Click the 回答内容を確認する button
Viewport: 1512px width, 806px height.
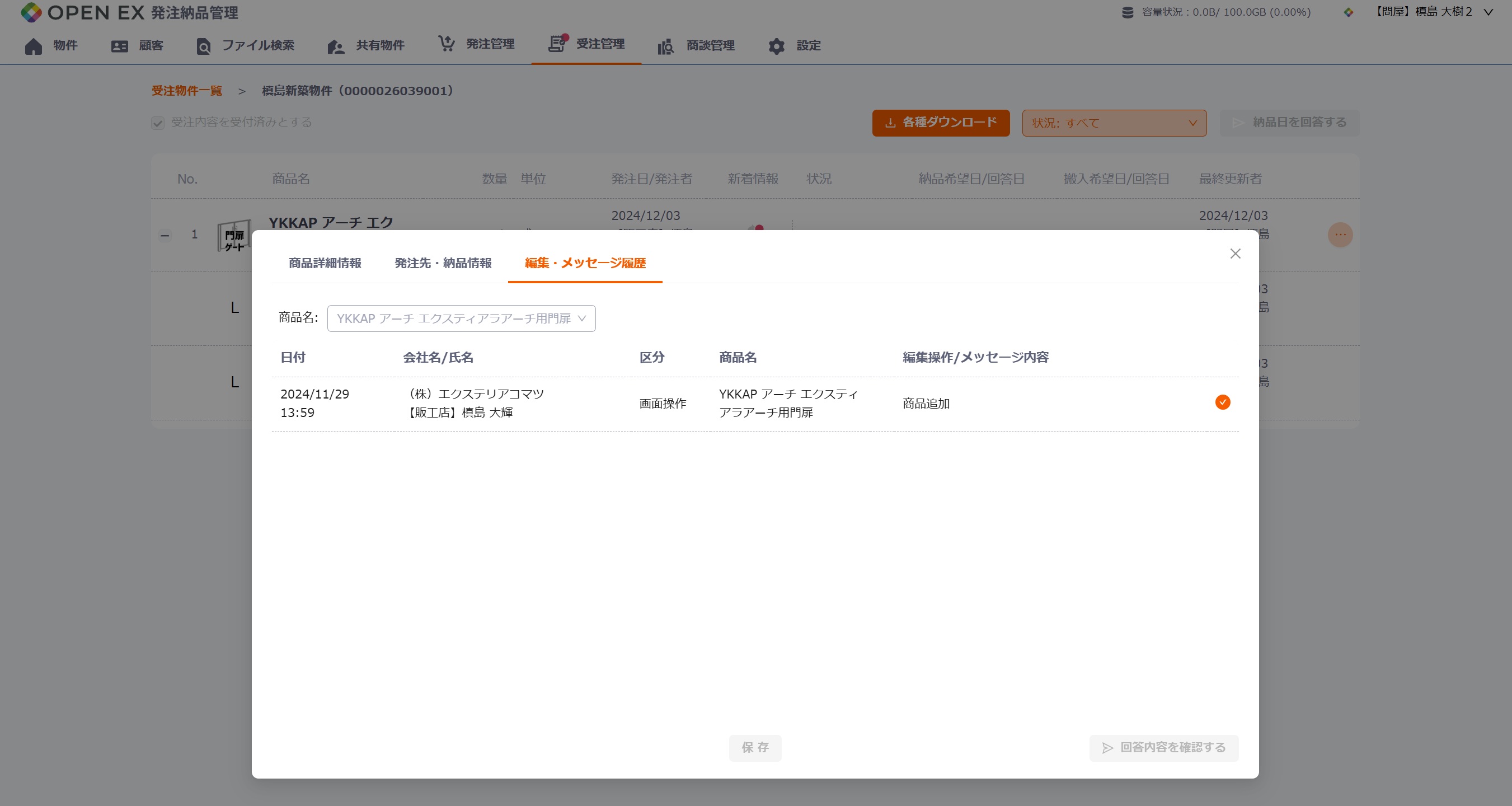pyautogui.click(x=1163, y=748)
